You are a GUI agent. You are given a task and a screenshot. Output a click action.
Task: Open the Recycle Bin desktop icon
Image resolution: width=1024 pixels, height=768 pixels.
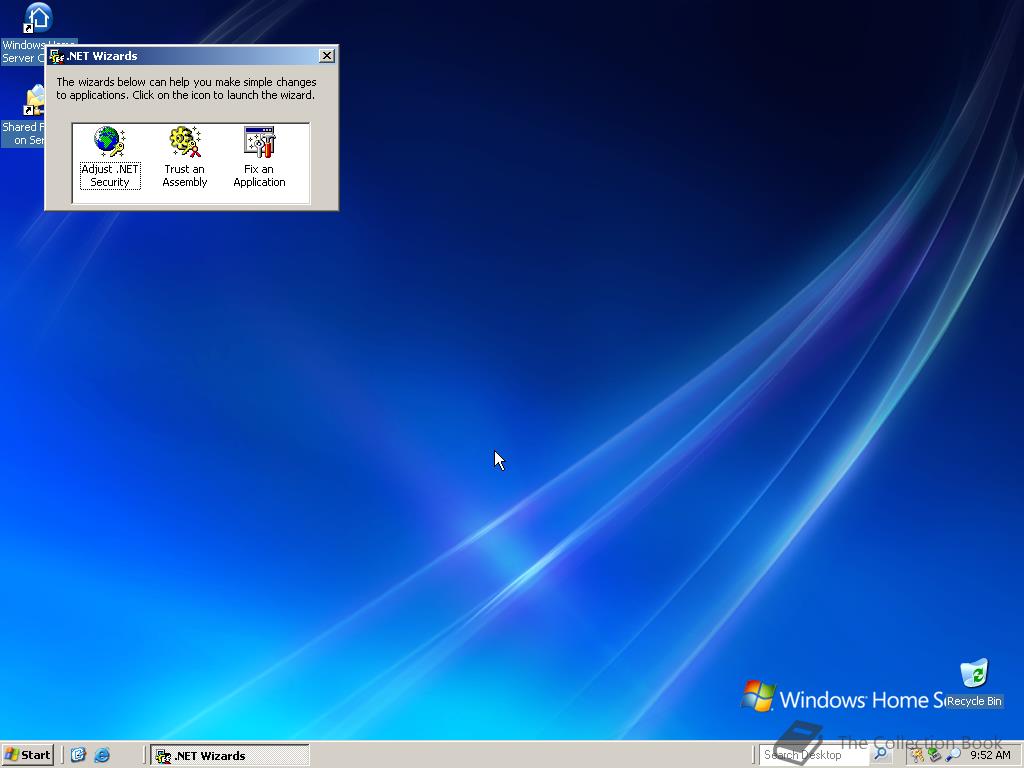[x=974, y=683]
